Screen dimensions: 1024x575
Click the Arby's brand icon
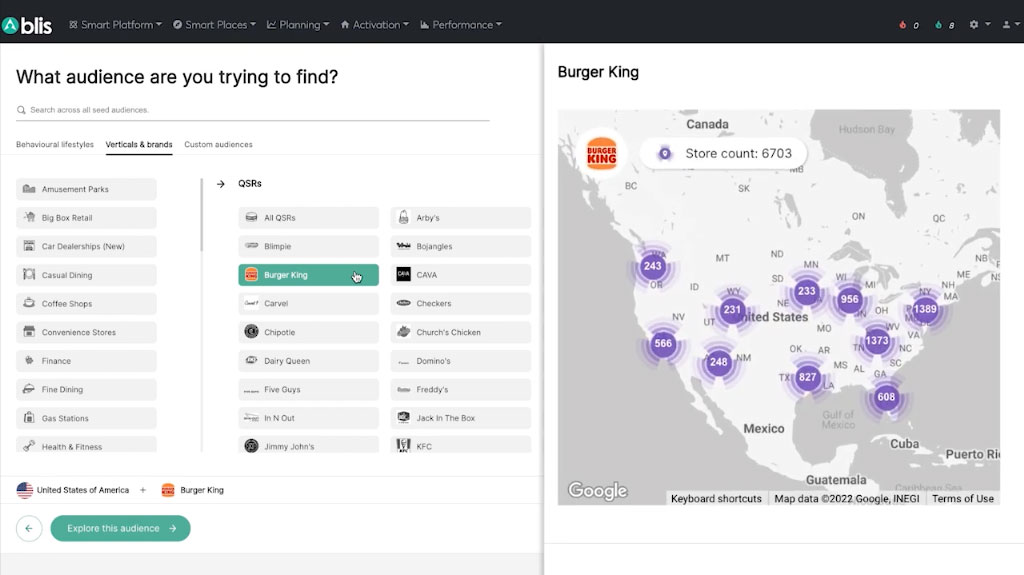point(404,217)
